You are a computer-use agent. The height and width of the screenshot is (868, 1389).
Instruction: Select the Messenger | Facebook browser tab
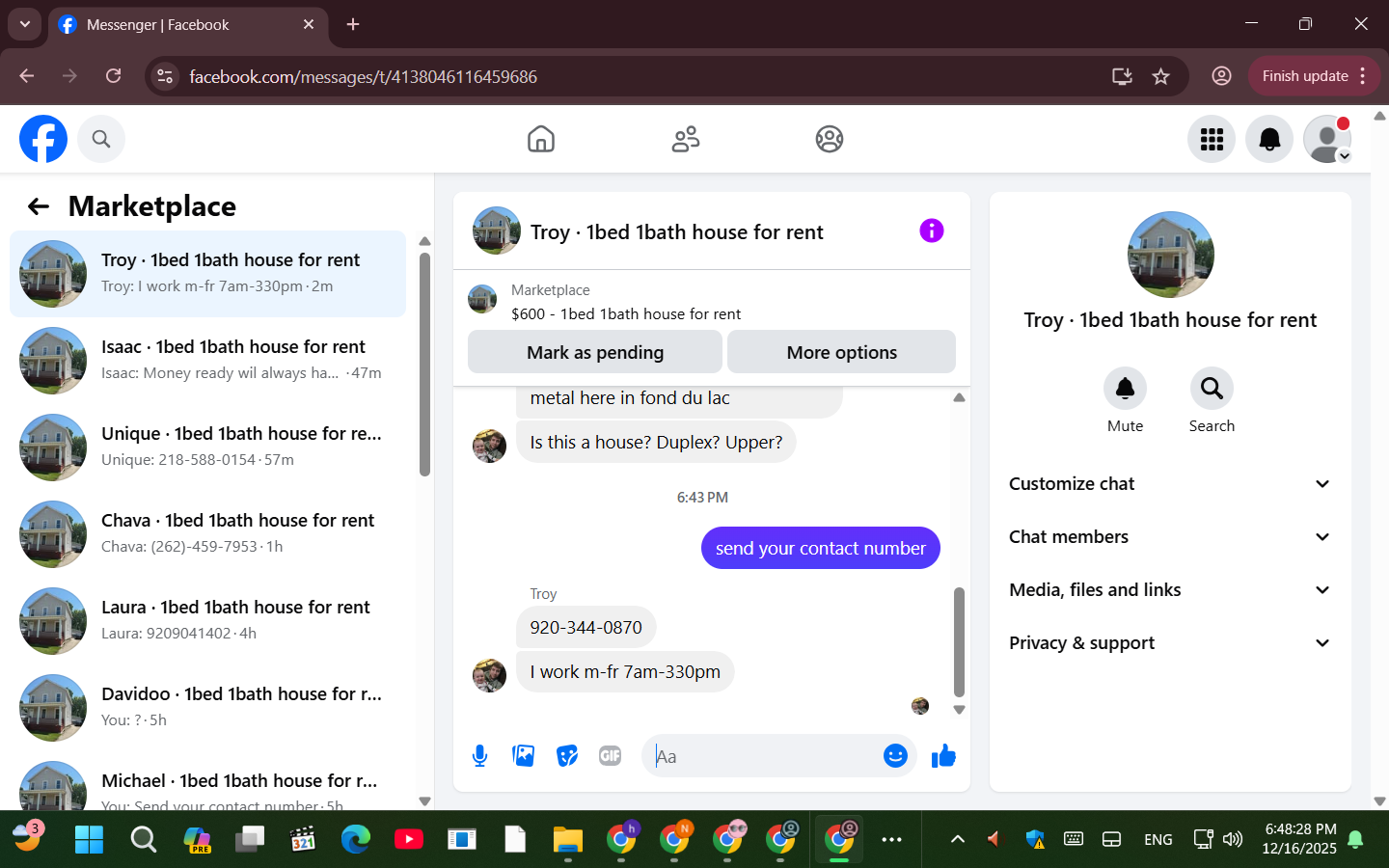click(x=188, y=25)
